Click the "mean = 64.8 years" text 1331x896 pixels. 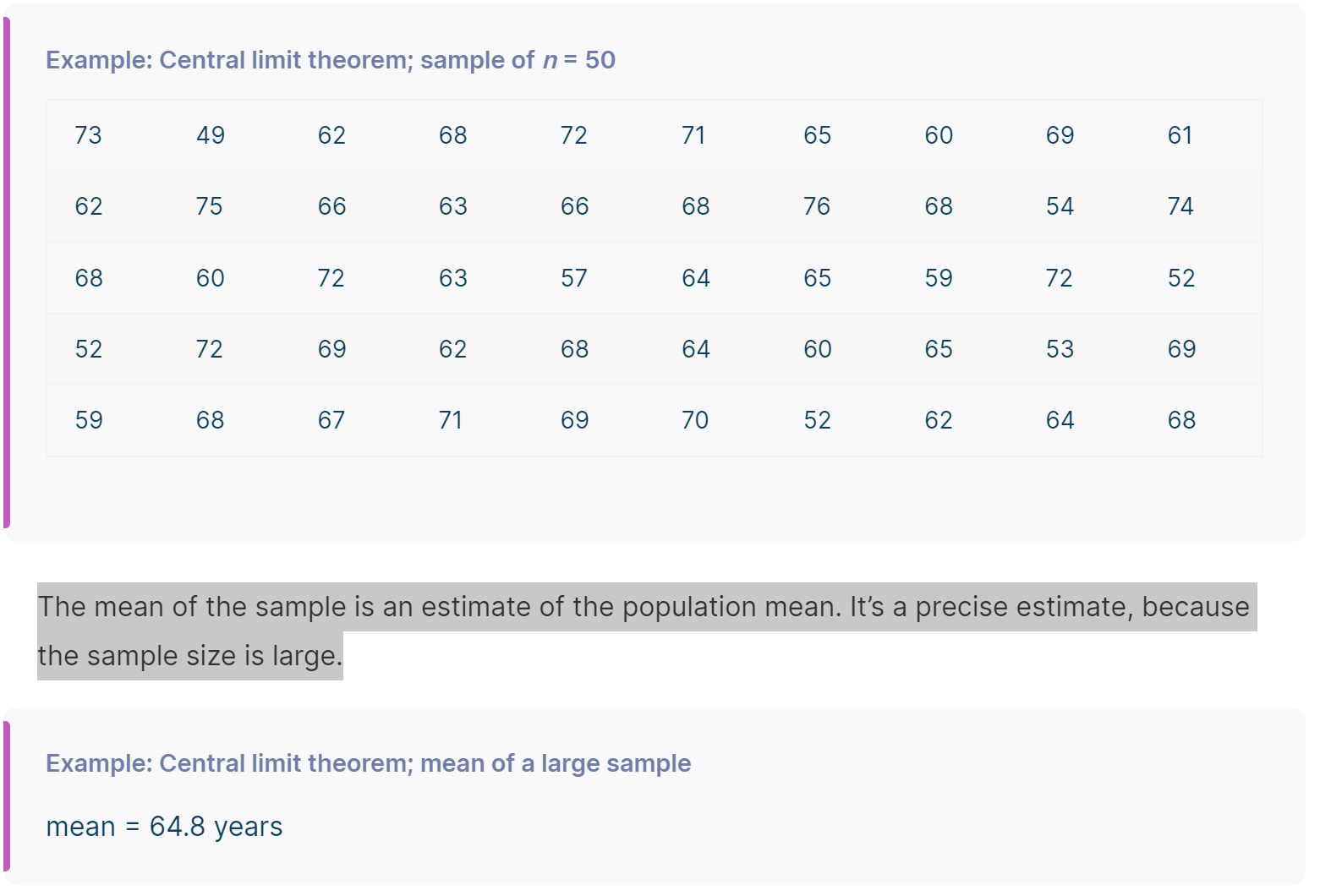[164, 827]
